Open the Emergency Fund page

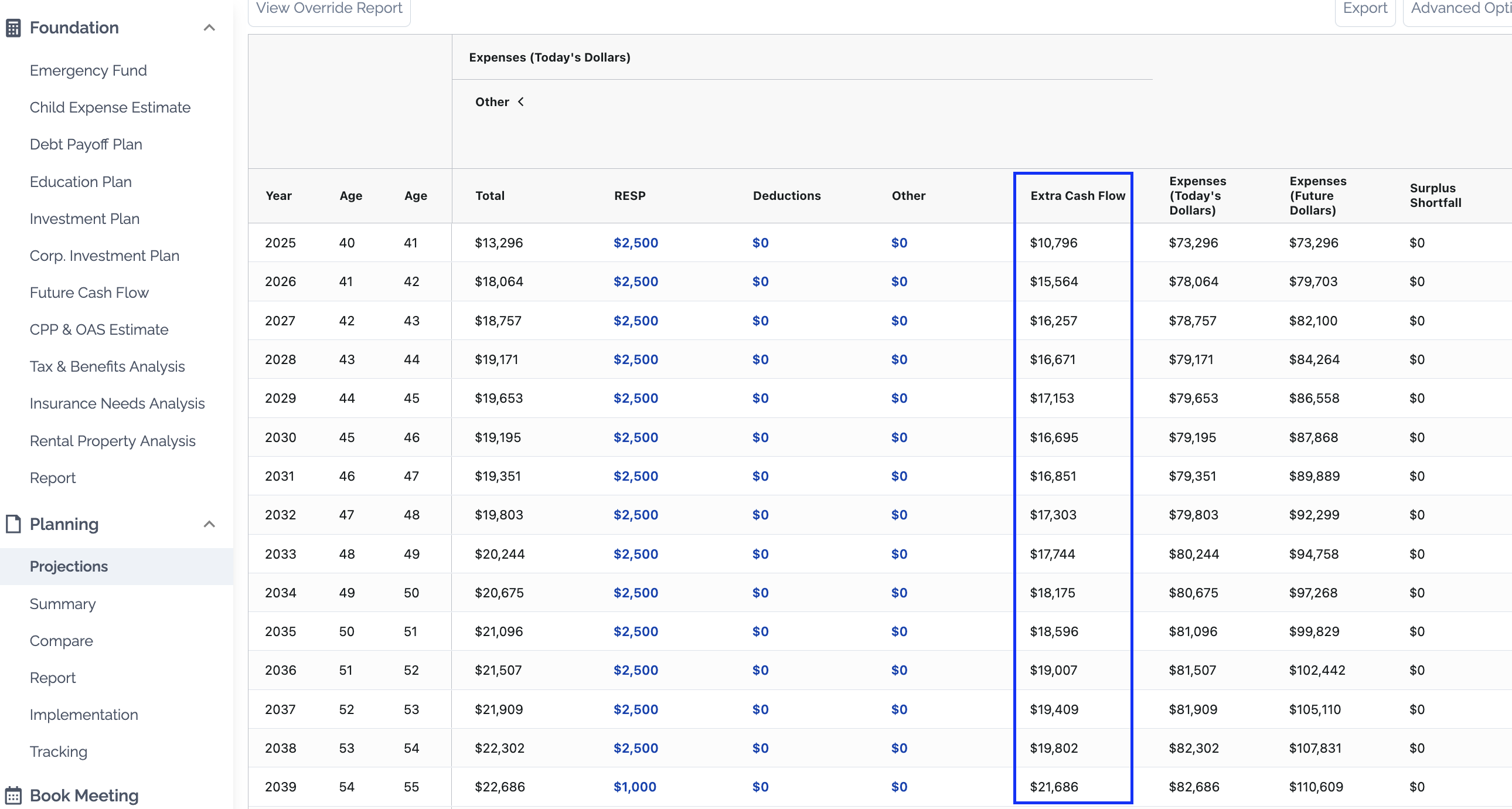point(88,70)
